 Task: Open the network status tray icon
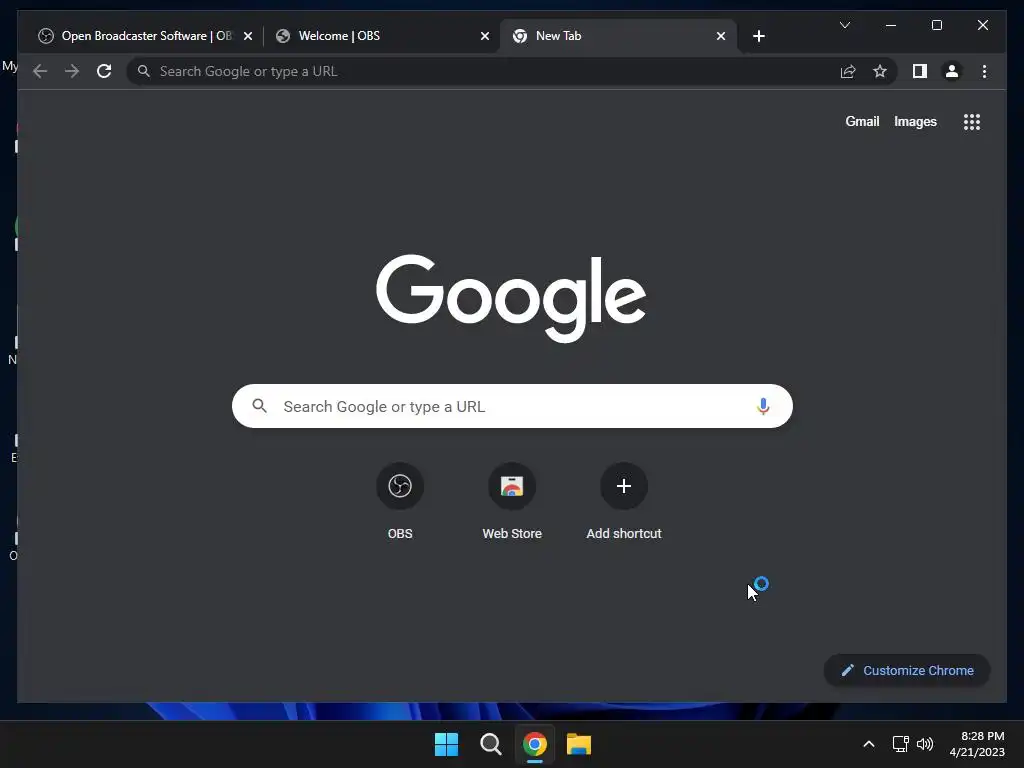[901, 744]
